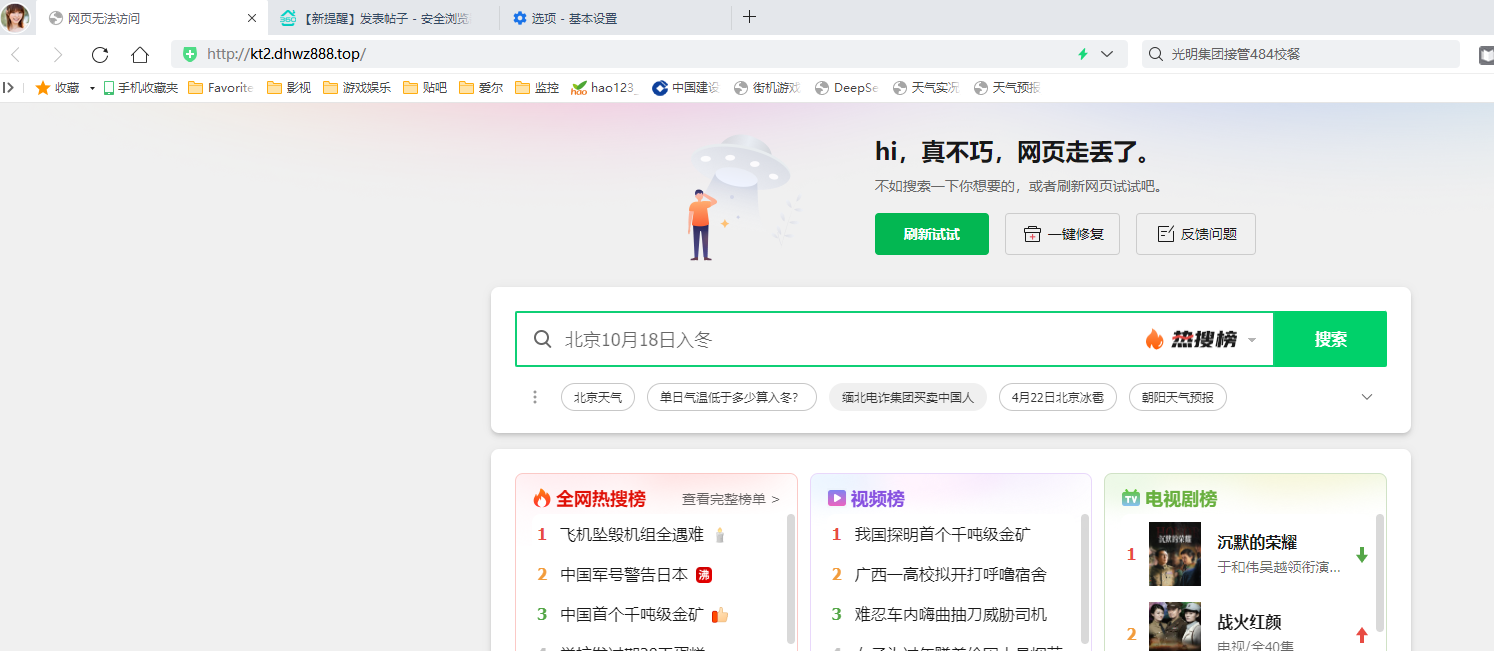The image size is (1494, 651).
Task: Click the hao123 bookmark icon
Action: [x=578, y=87]
